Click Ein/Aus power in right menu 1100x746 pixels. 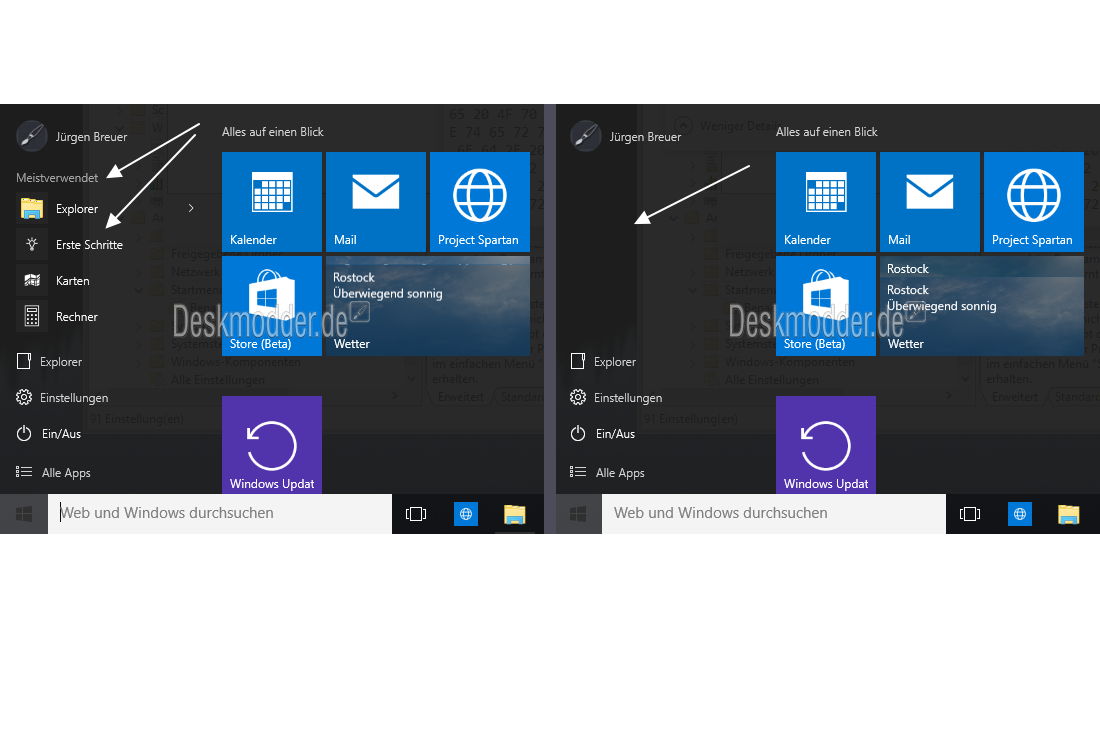[603, 434]
